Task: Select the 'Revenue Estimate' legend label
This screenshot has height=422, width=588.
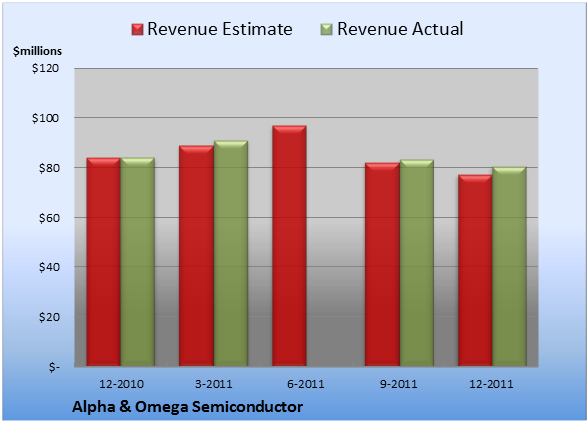Action: point(220,29)
